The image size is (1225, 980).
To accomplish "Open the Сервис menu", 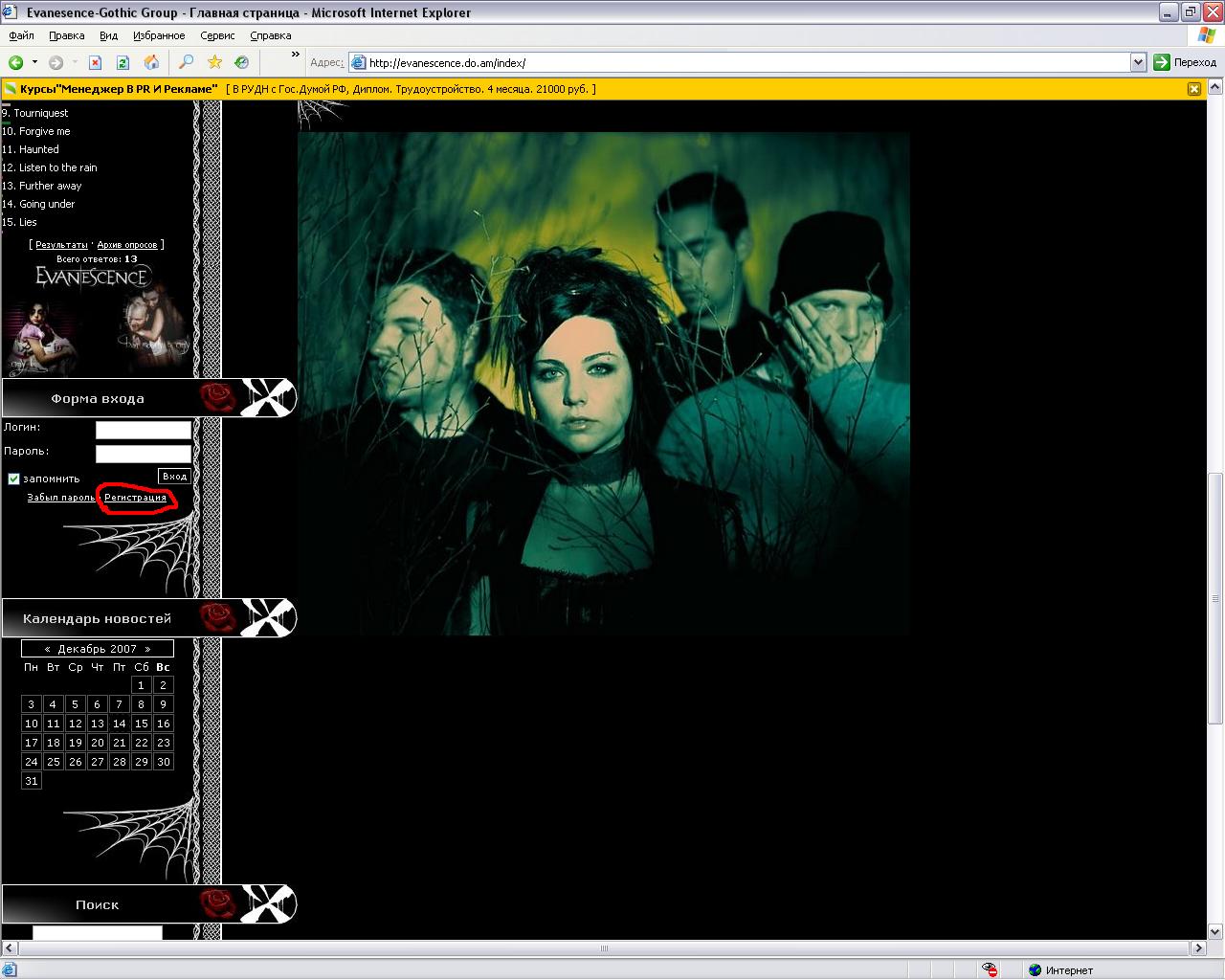I will pyautogui.click(x=217, y=35).
